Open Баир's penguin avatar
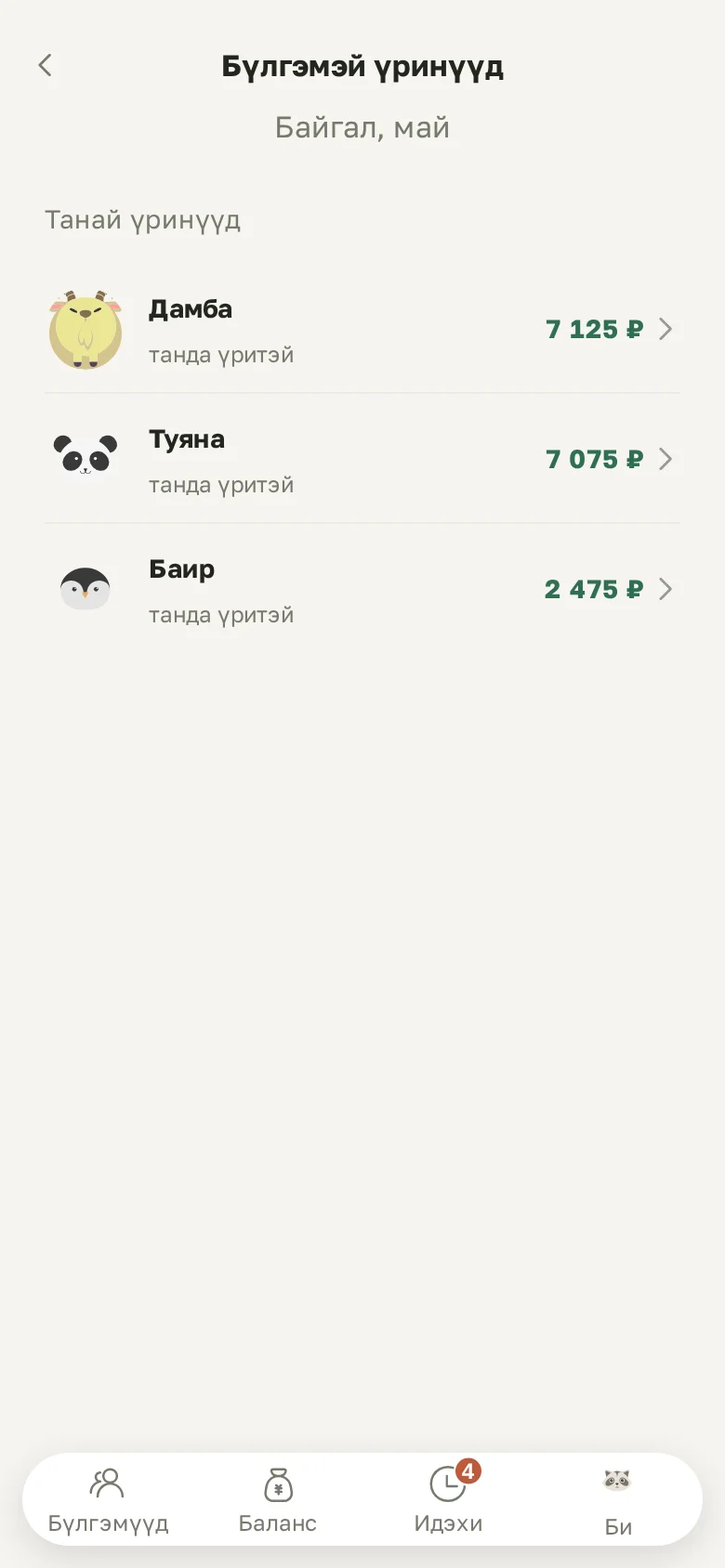 click(x=86, y=588)
